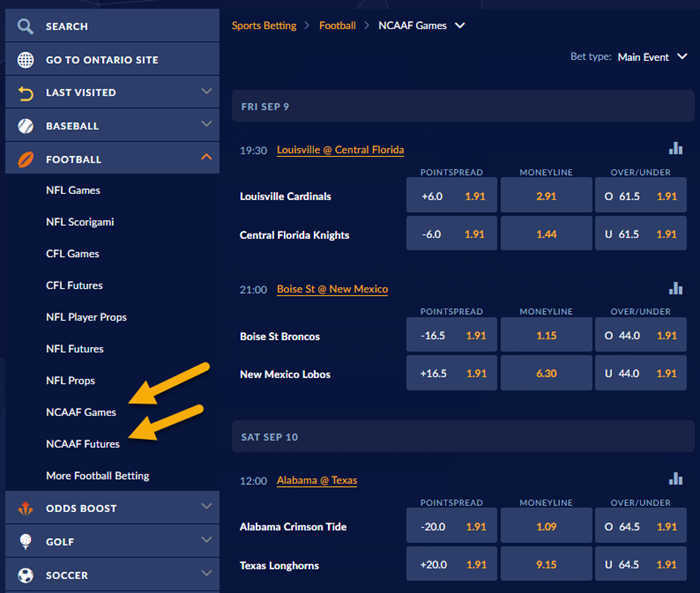700x593 pixels.
Task: Click the Odds Boost rocket icon
Action: click(x=25, y=508)
